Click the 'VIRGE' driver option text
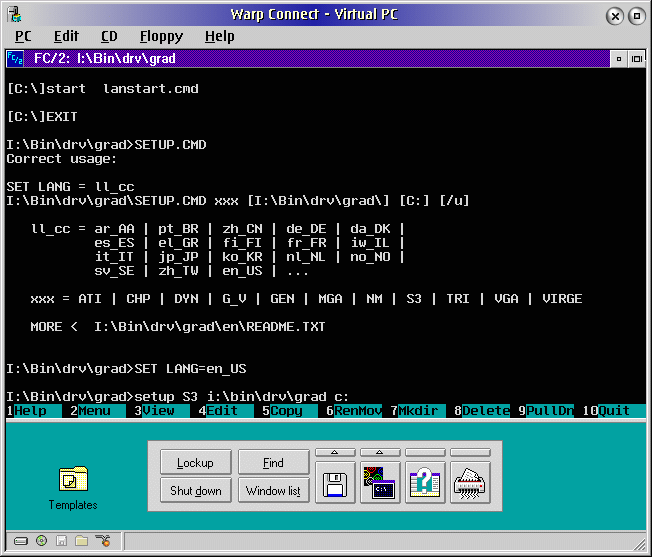The height and width of the screenshot is (557, 652). pos(562,299)
